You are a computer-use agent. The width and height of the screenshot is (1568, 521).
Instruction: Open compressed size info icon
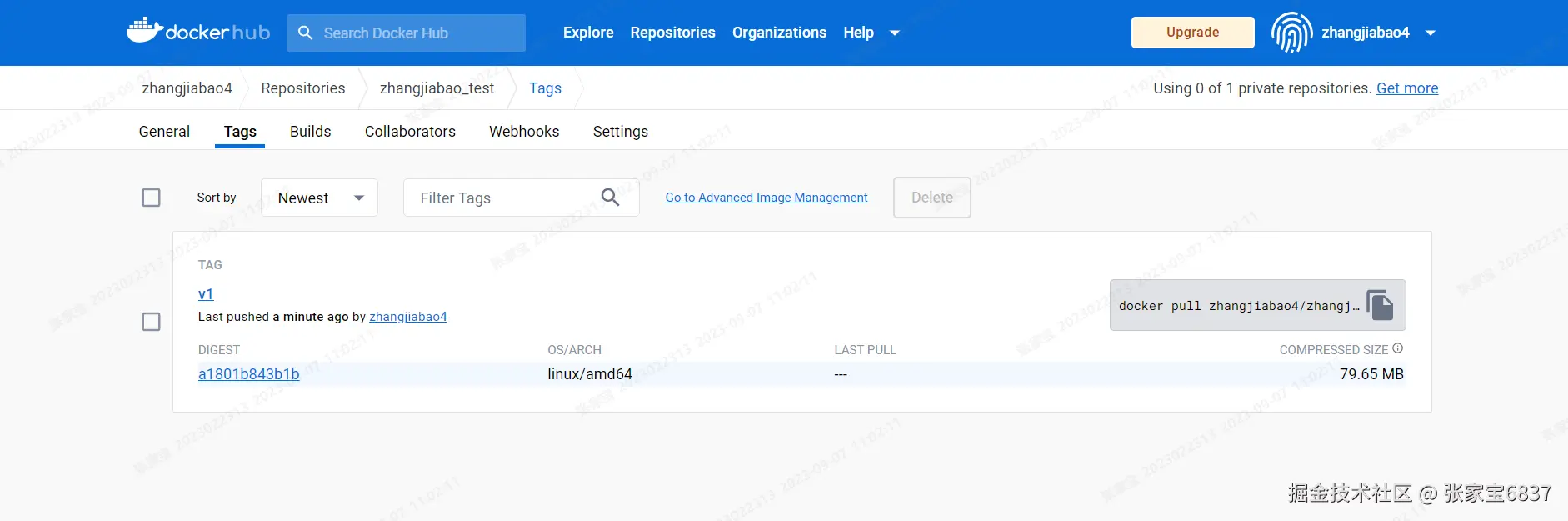(1398, 348)
